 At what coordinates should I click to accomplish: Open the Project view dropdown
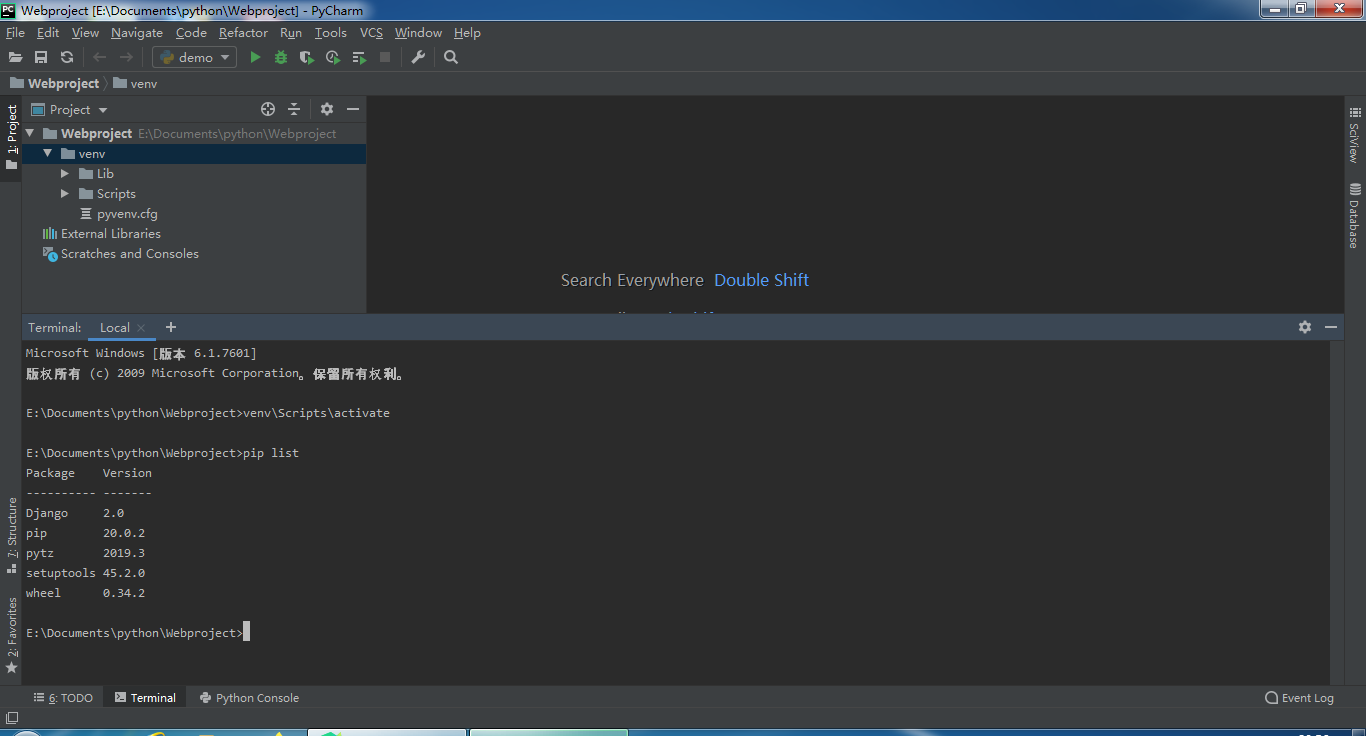[70, 110]
